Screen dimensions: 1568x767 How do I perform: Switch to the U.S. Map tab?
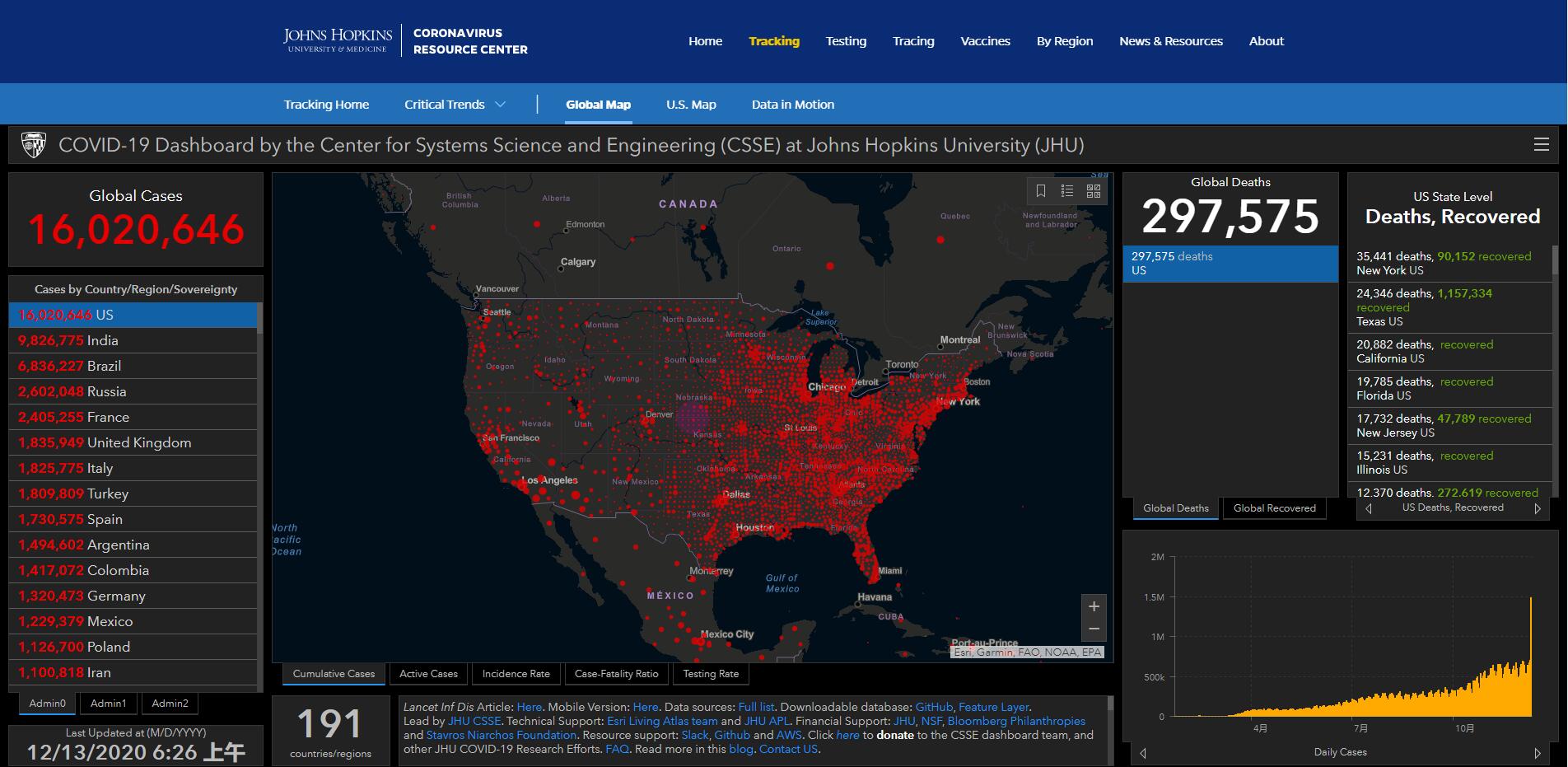(691, 105)
